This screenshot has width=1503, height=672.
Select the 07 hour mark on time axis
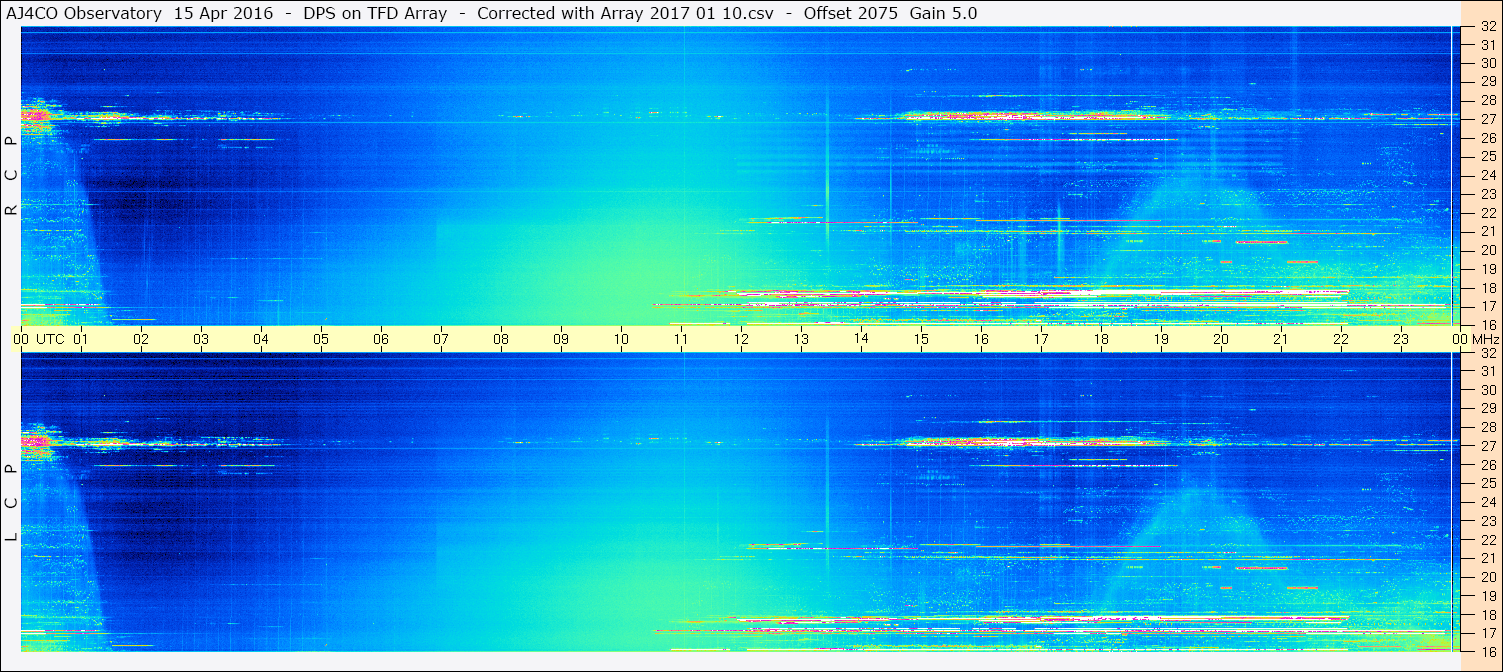(441, 339)
